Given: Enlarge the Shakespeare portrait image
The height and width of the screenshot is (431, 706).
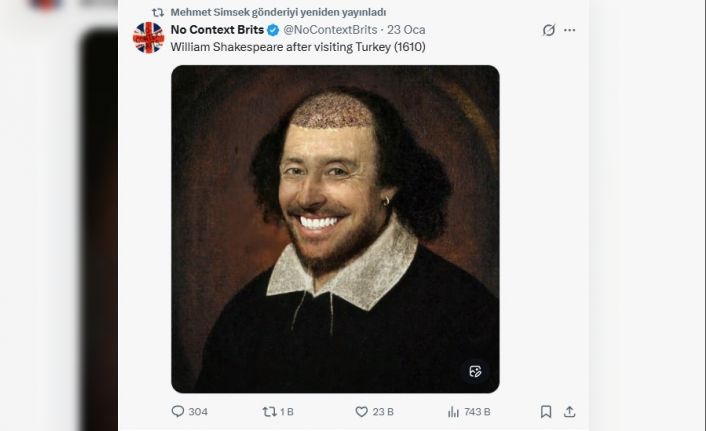Looking at the screenshot, I should [335, 228].
